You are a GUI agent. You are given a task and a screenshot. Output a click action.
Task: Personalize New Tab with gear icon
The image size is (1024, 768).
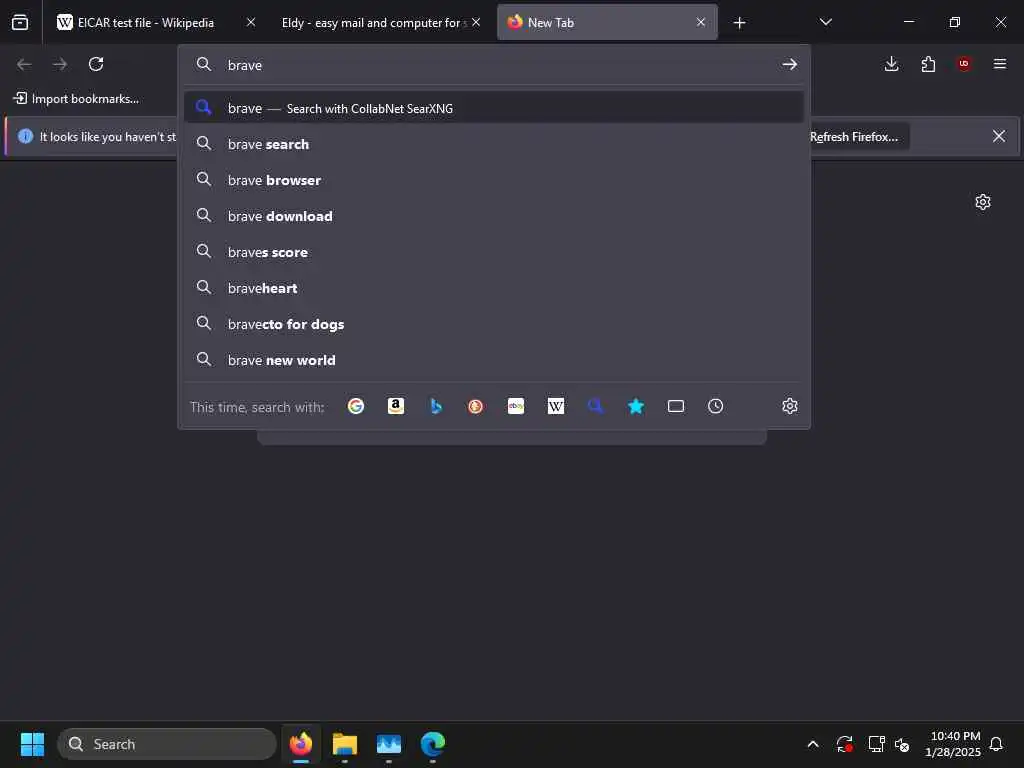983,202
